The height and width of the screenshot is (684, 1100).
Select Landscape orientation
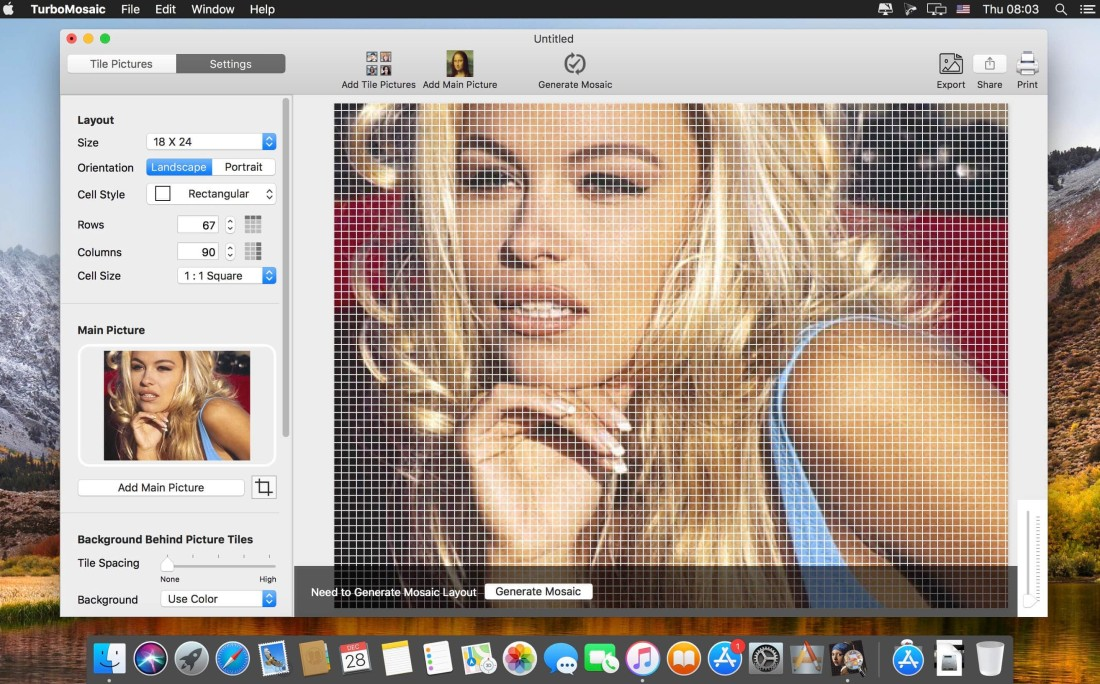pyautogui.click(x=179, y=167)
